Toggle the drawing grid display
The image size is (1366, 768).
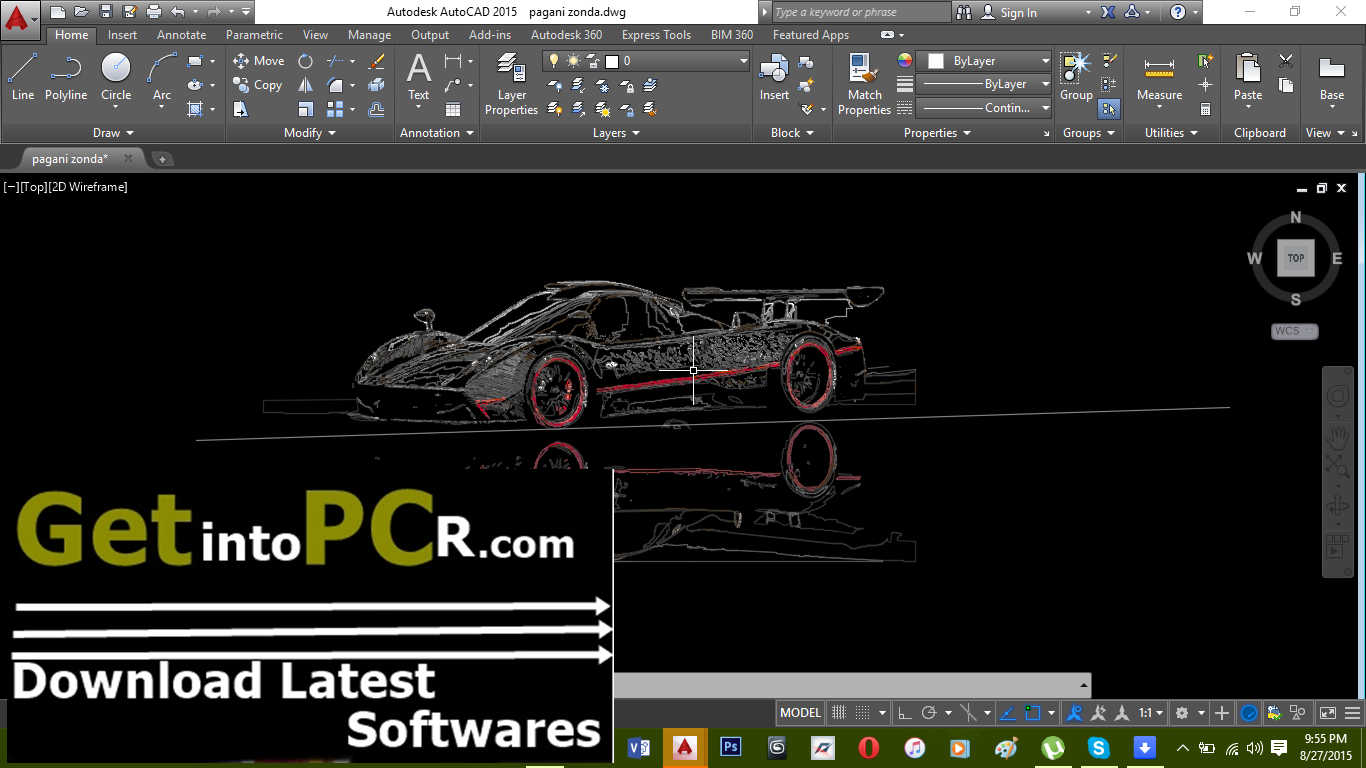pyautogui.click(x=839, y=713)
